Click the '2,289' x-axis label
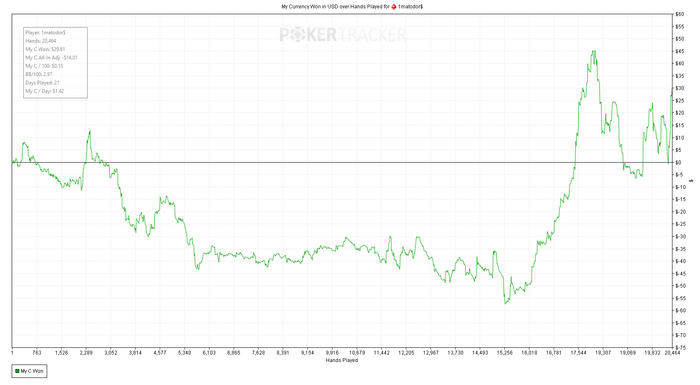700x385 pixels. coord(86,353)
